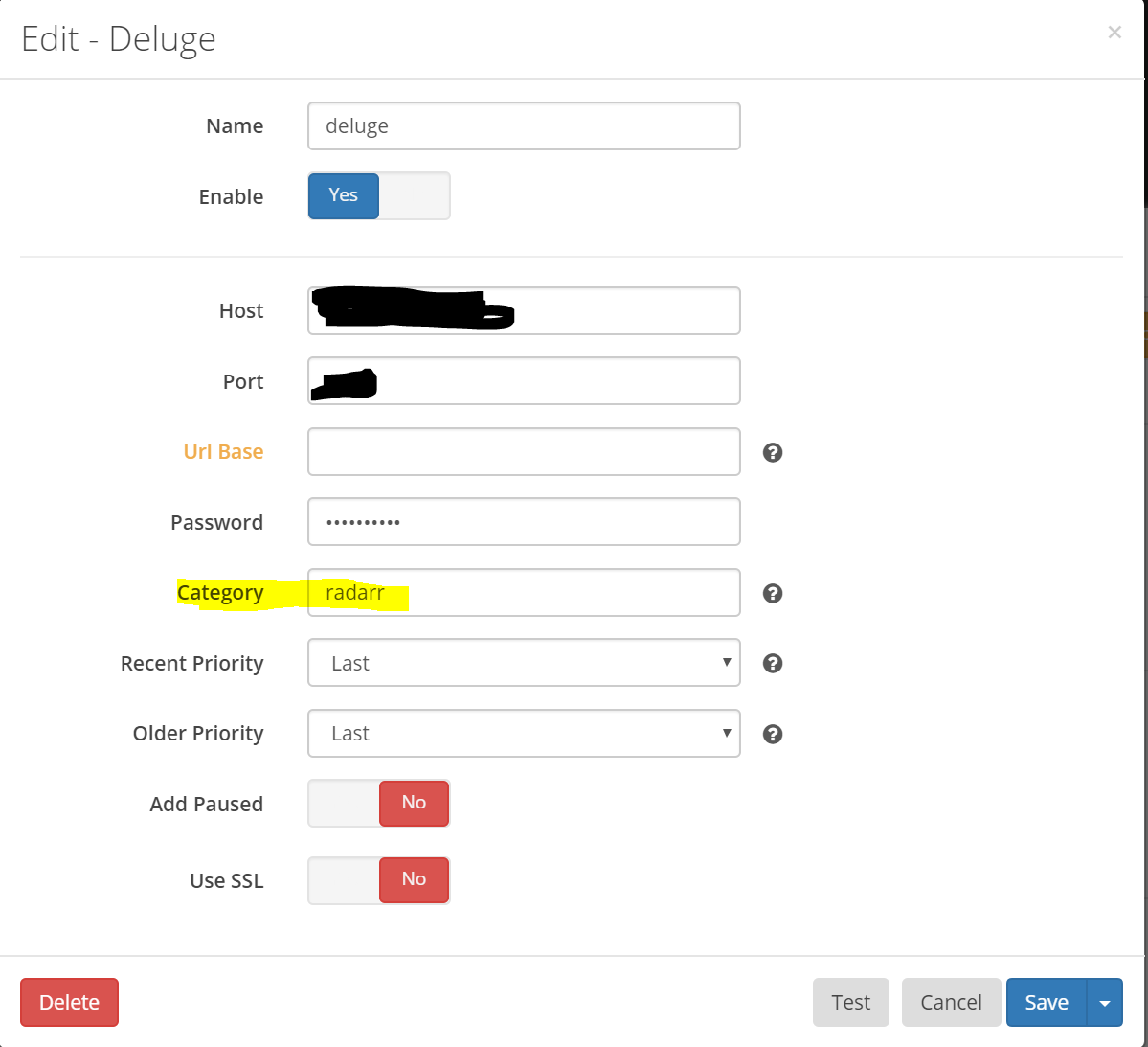Open the Older Priority dropdown
This screenshot has width=1148, height=1047.
point(524,733)
